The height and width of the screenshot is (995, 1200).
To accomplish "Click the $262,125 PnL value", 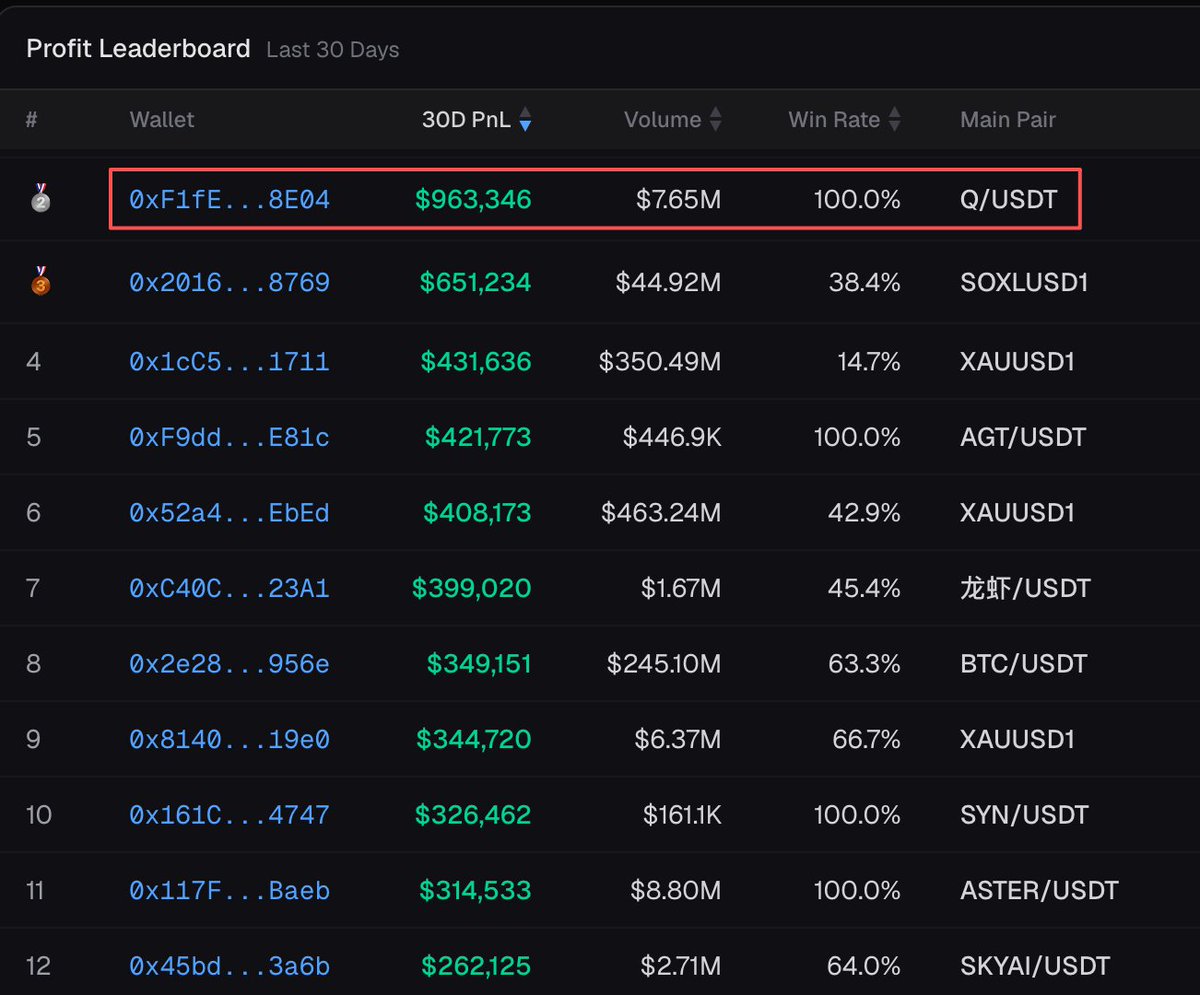I will click(476, 966).
